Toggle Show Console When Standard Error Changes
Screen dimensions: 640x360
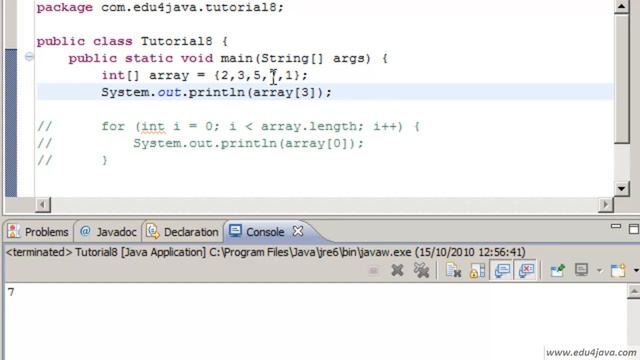[526, 271]
